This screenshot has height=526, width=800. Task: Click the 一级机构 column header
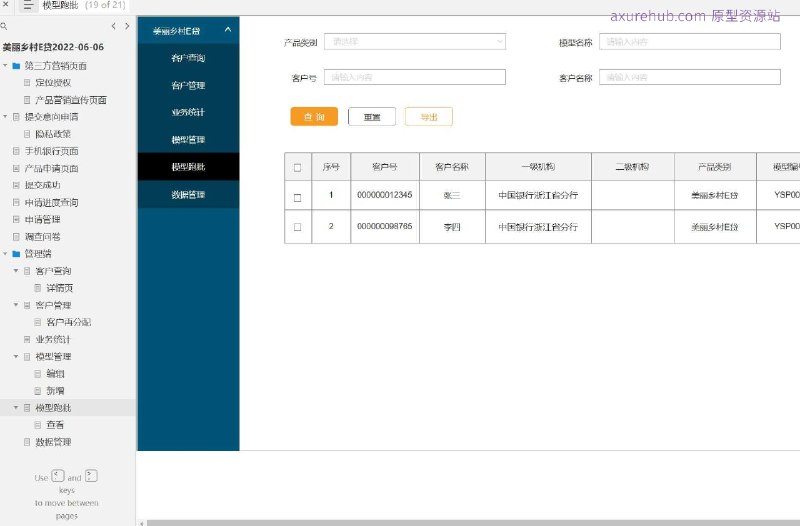coord(538,166)
